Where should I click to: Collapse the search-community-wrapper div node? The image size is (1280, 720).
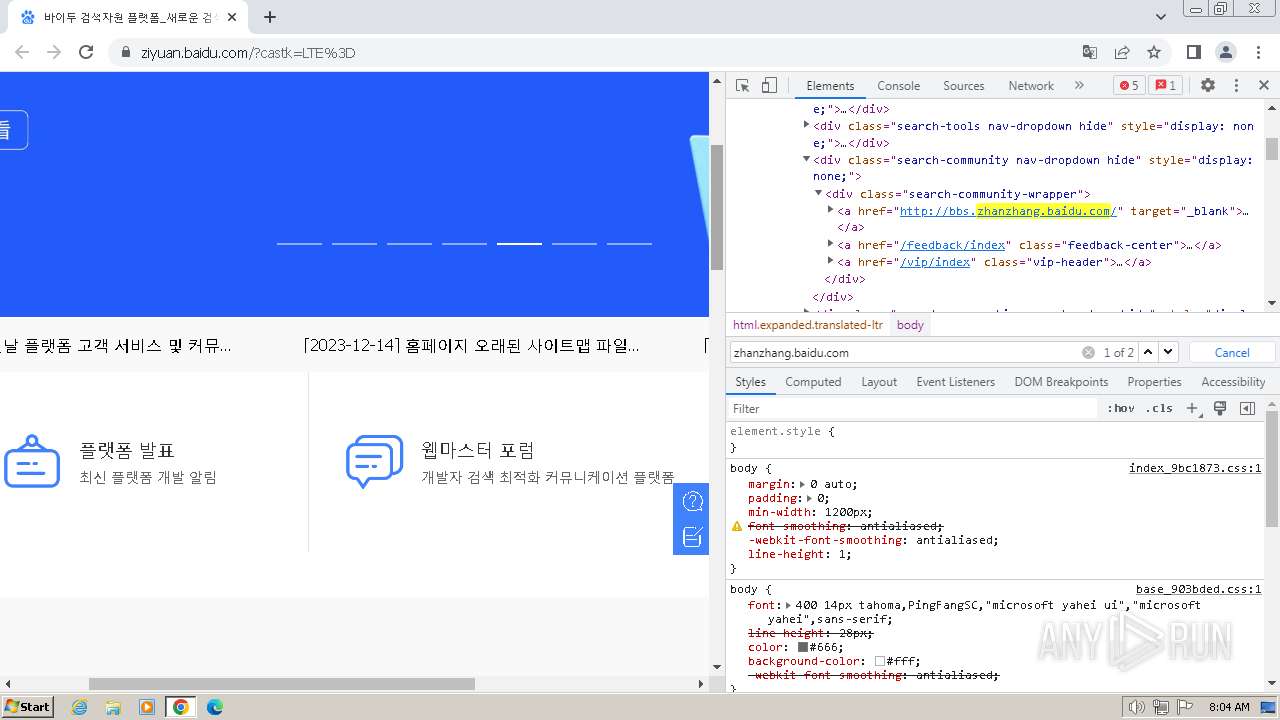pos(818,193)
